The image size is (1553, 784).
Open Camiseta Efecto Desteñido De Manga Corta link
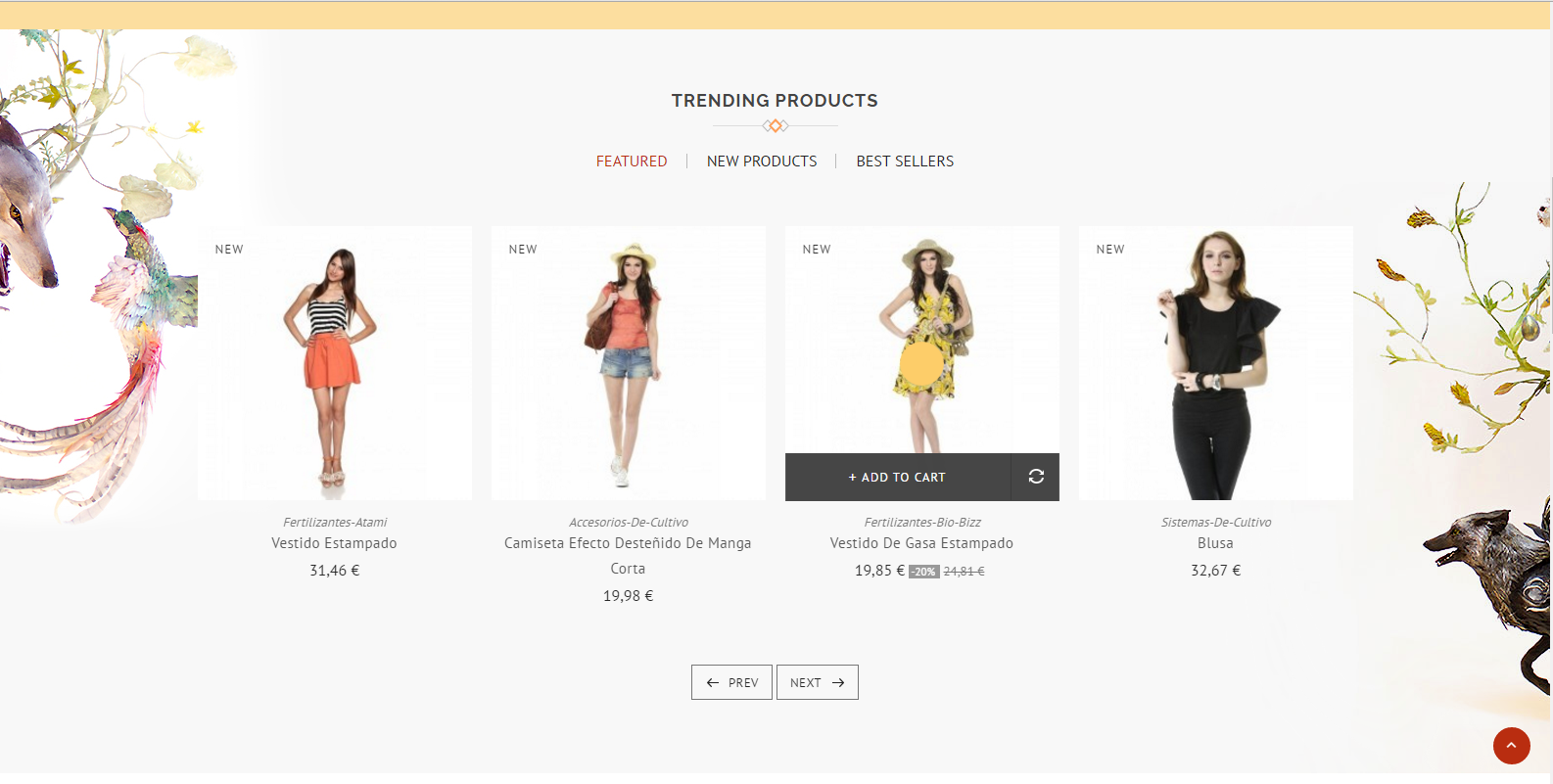click(628, 556)
